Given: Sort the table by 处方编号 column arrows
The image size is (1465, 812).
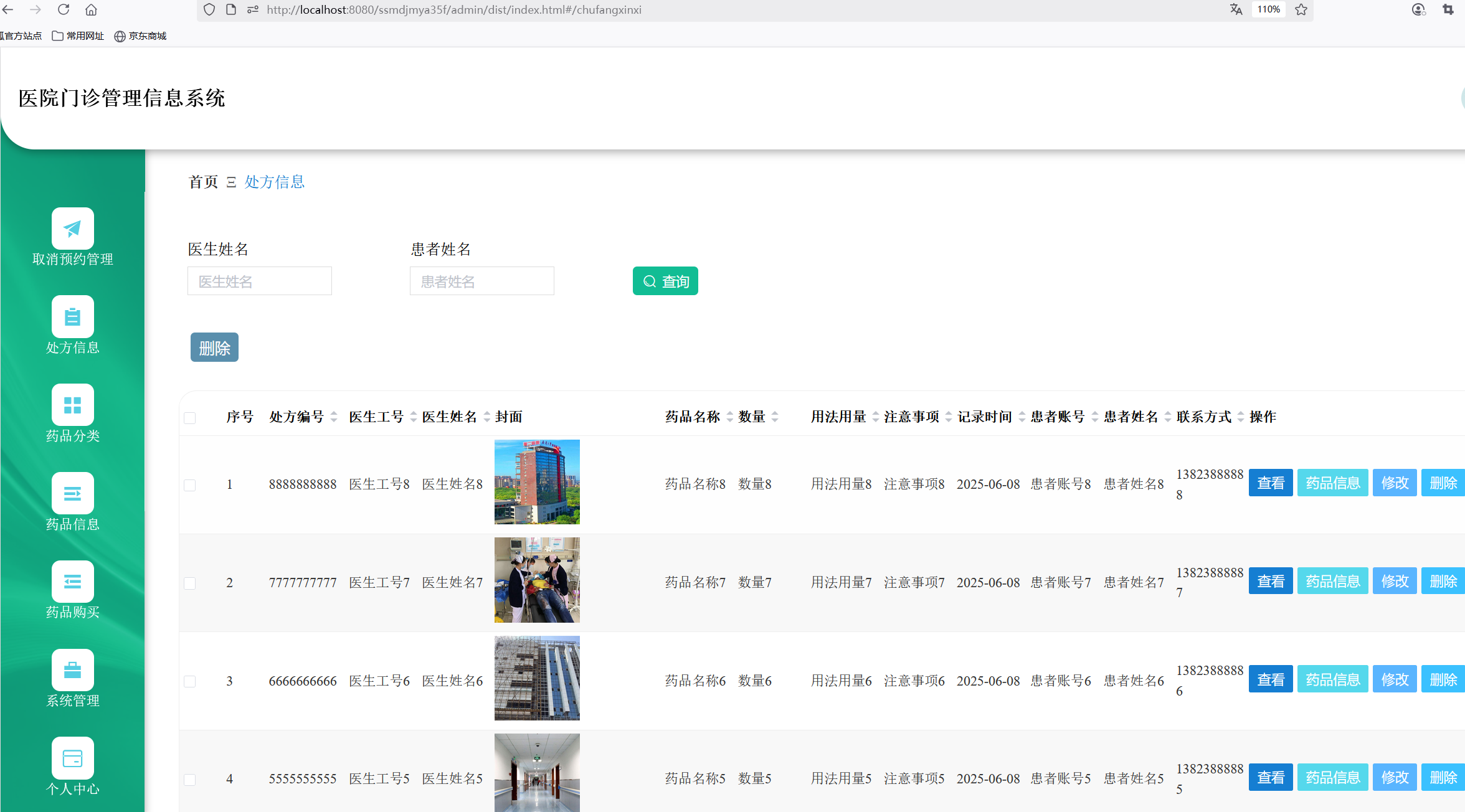Looking at the screenshot, I should (x=334, y=417).
